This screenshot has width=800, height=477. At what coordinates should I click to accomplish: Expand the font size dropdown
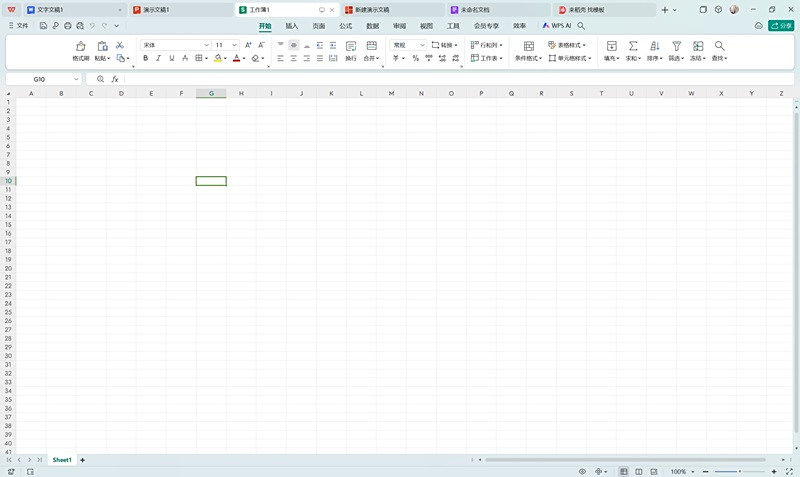235,45
